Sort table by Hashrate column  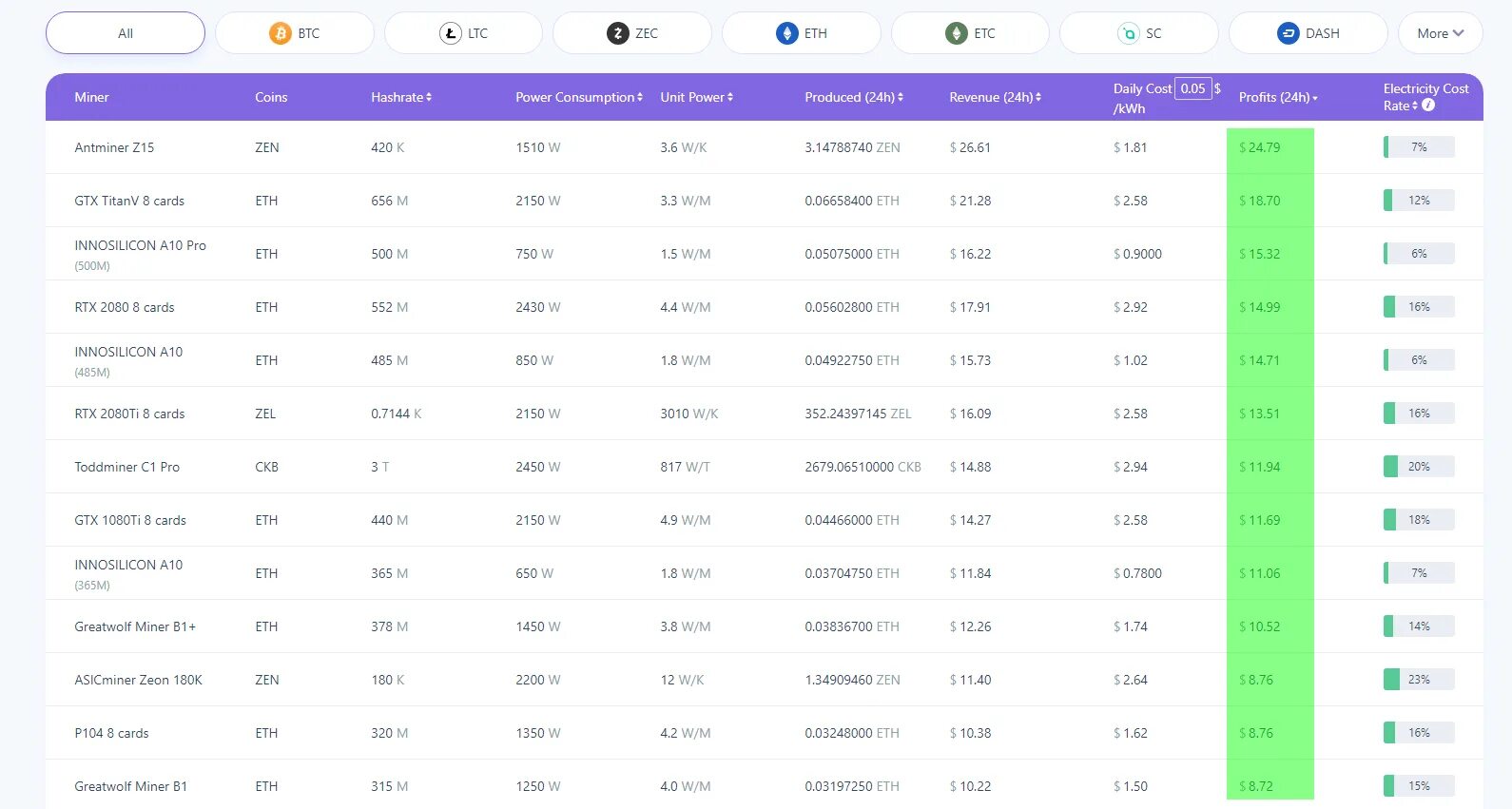click(x=401, y=97)
